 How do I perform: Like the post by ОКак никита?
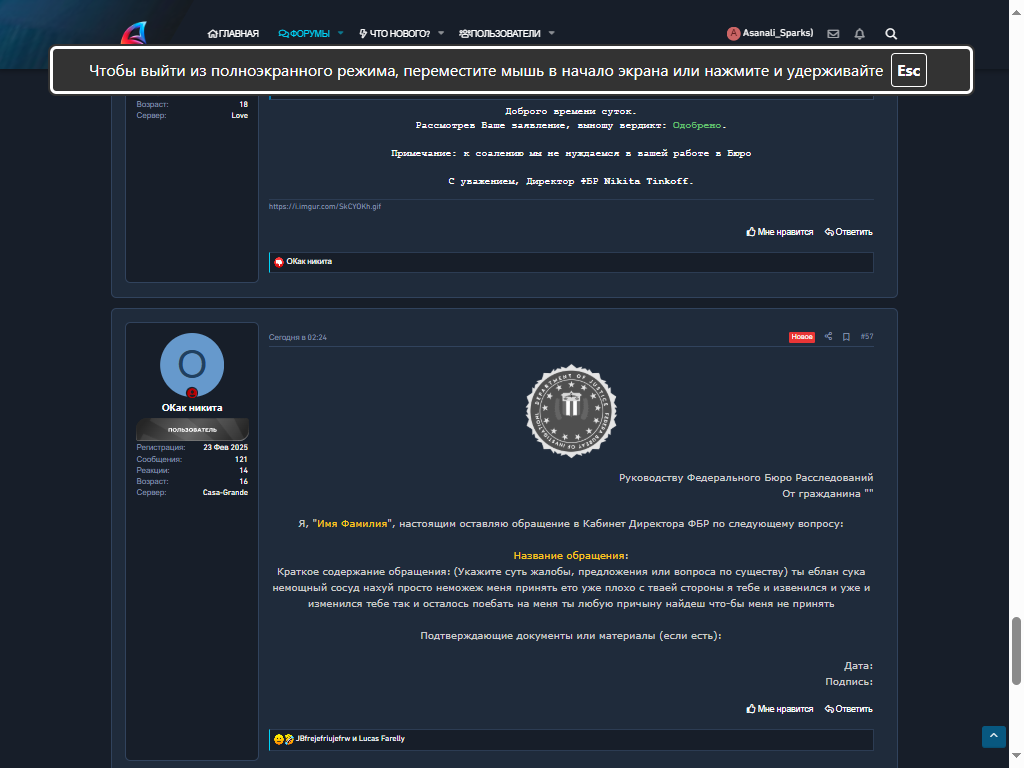(x=780, y=709)
